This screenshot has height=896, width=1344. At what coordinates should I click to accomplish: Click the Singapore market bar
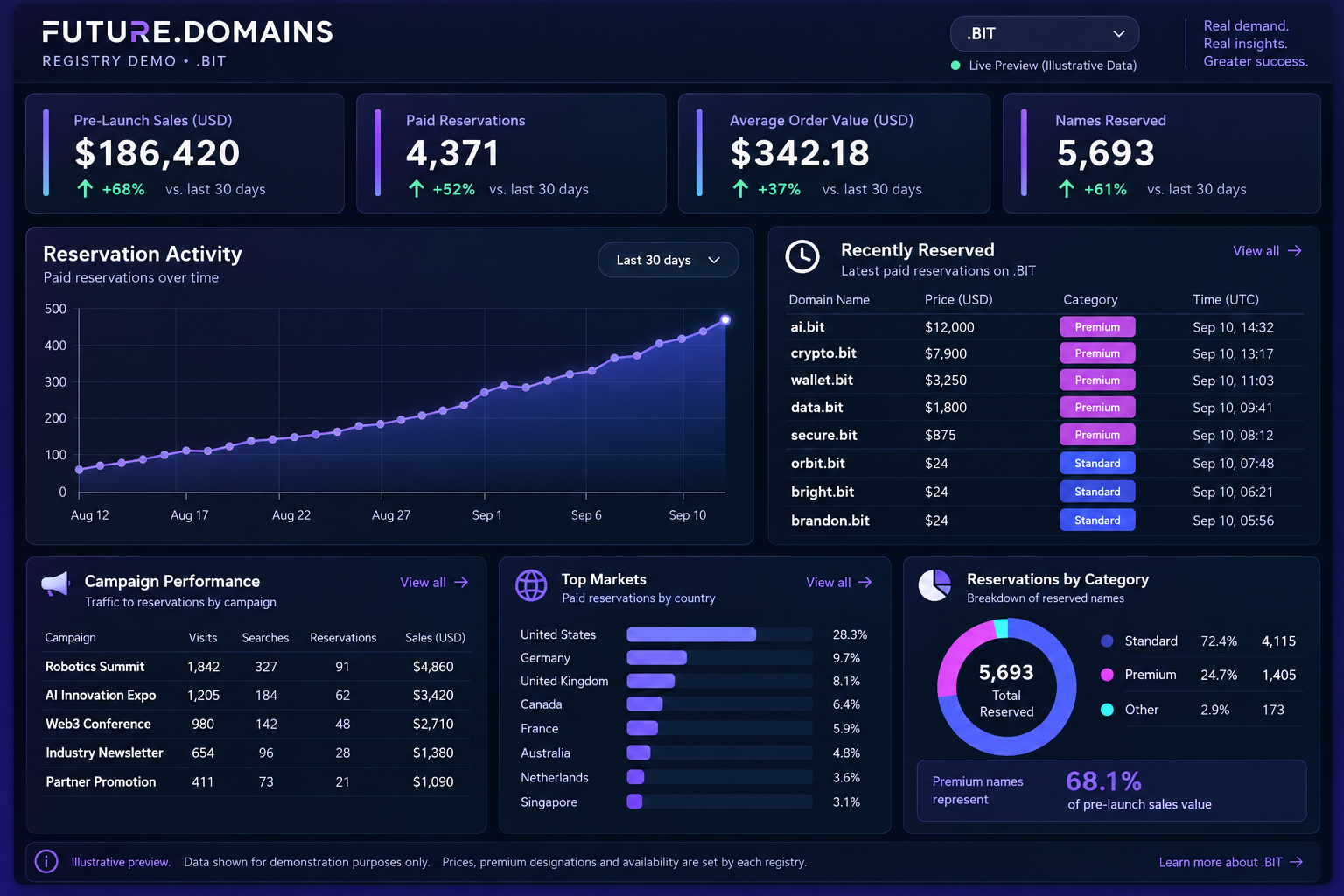634,801
